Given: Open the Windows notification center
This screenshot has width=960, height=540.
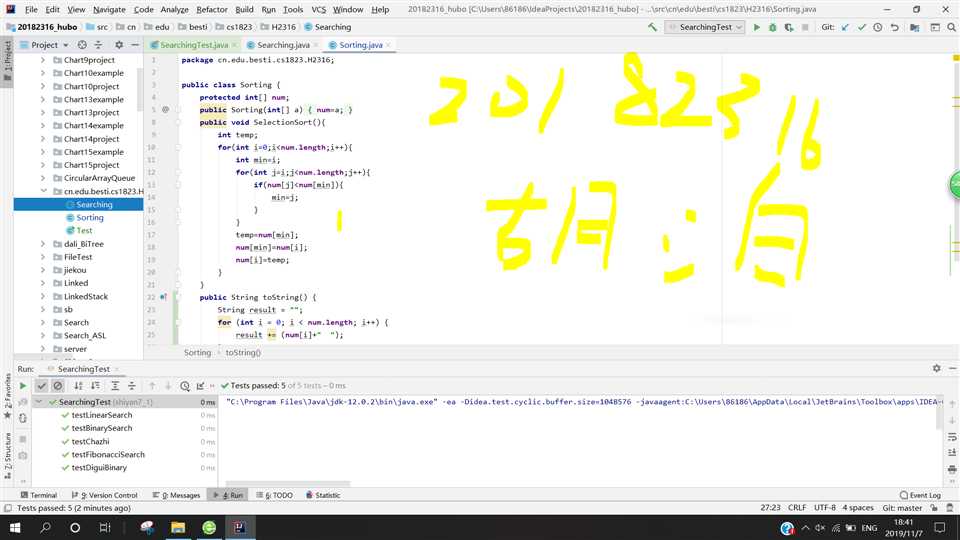Looking at the screenshot, I should tap(940, 527).
